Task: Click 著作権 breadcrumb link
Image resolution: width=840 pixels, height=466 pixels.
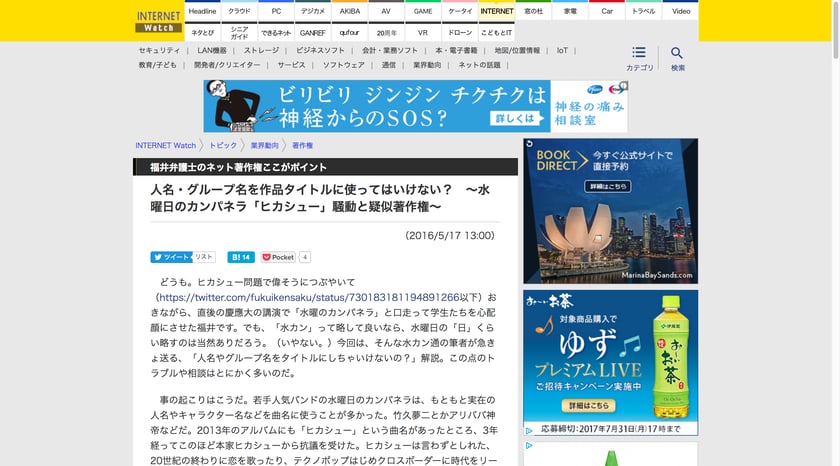Action: pyautogui.click(x=303, y=145)
